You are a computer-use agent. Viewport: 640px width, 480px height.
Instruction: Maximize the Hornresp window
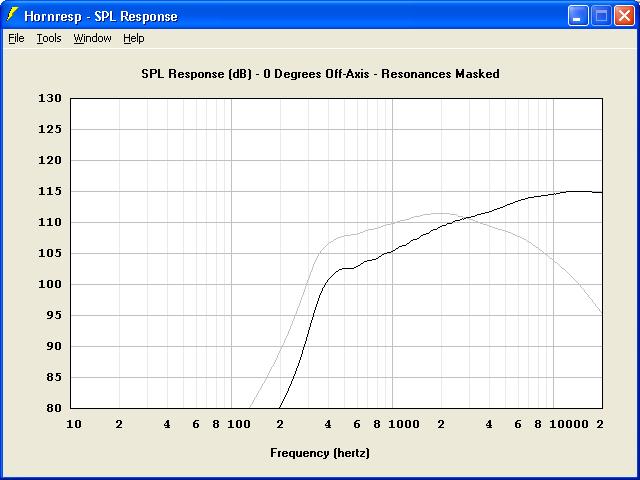click(x=601, y=16)
